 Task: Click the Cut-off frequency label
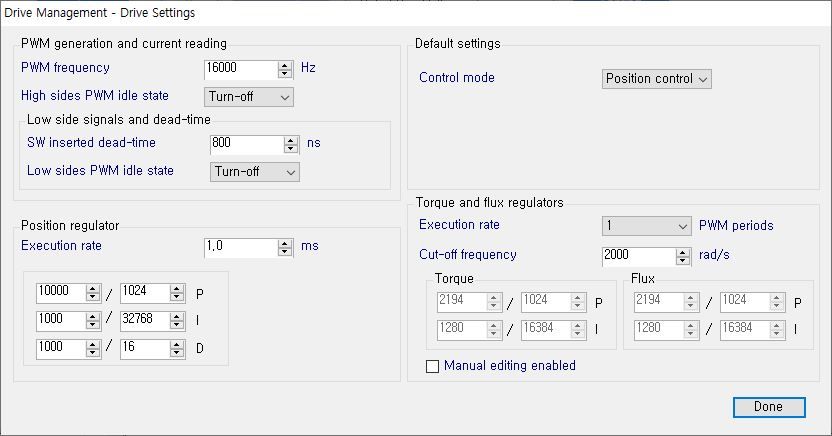[467, 255]
